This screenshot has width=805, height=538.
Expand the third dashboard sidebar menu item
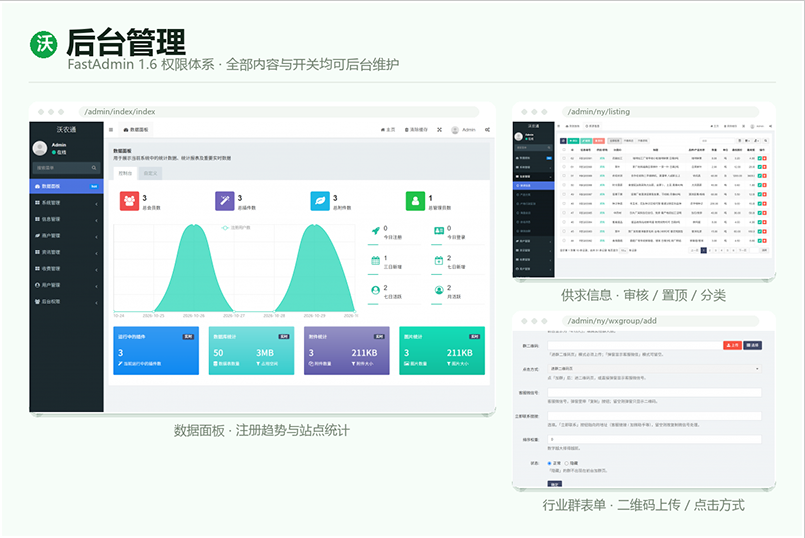(x=66, y=219)
